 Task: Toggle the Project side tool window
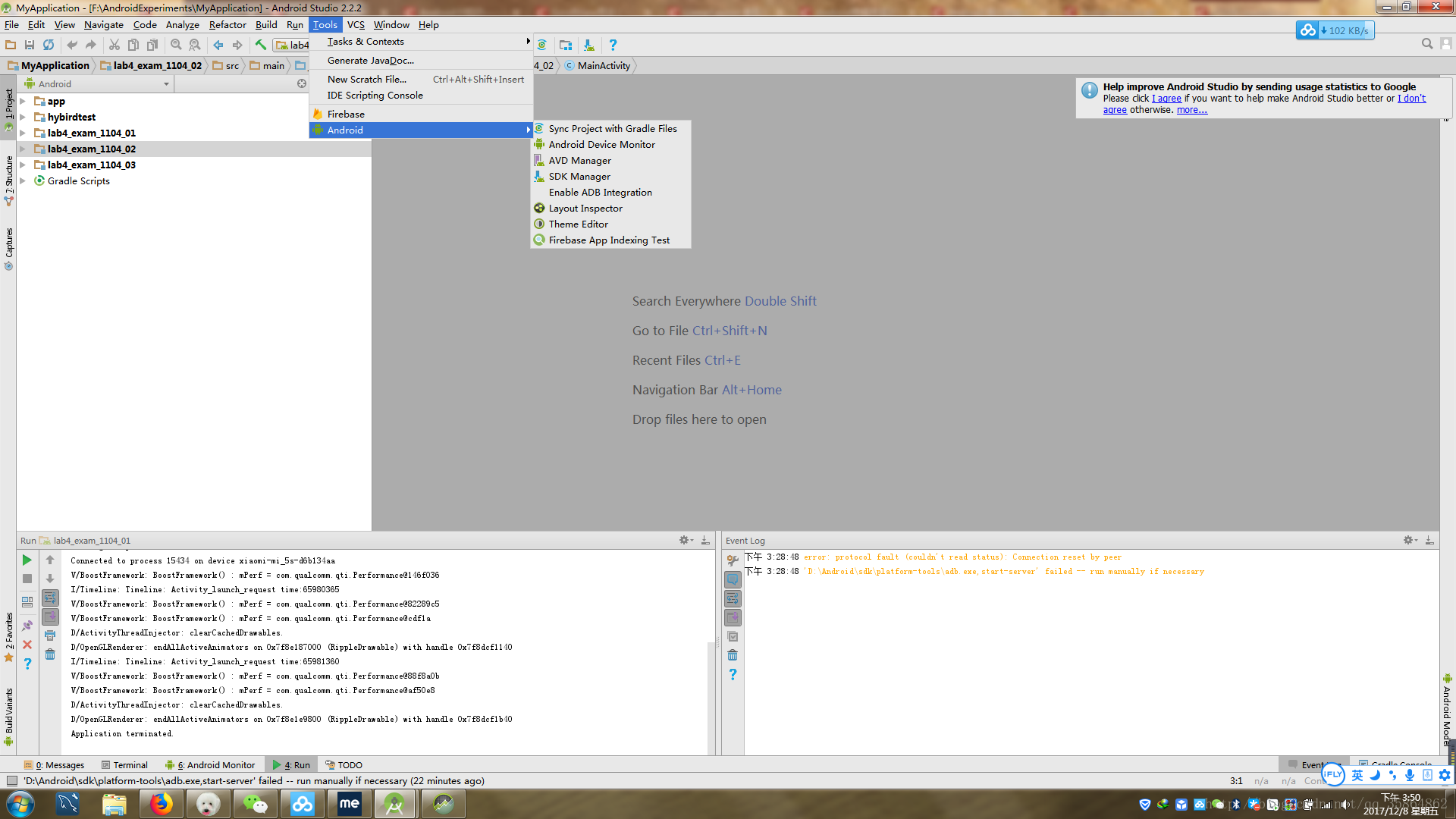[x=9, y=111]
